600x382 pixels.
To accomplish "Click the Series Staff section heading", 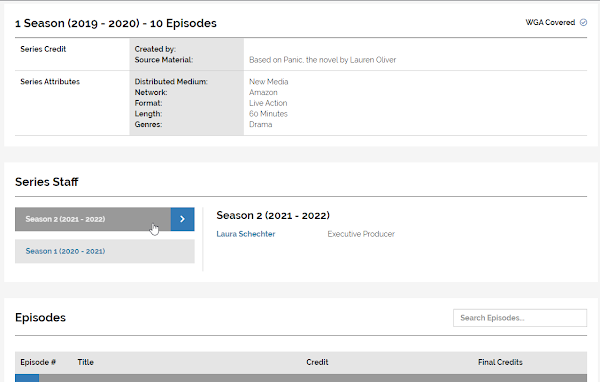I will coord(47,182).
